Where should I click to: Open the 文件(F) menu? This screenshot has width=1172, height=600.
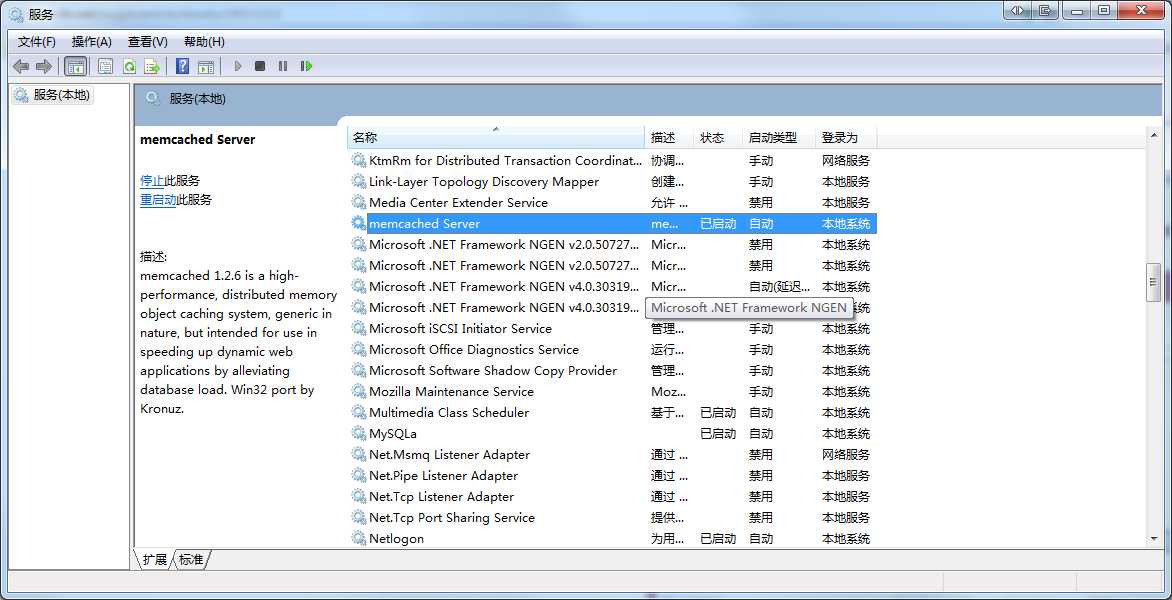(x=37, y=42)
